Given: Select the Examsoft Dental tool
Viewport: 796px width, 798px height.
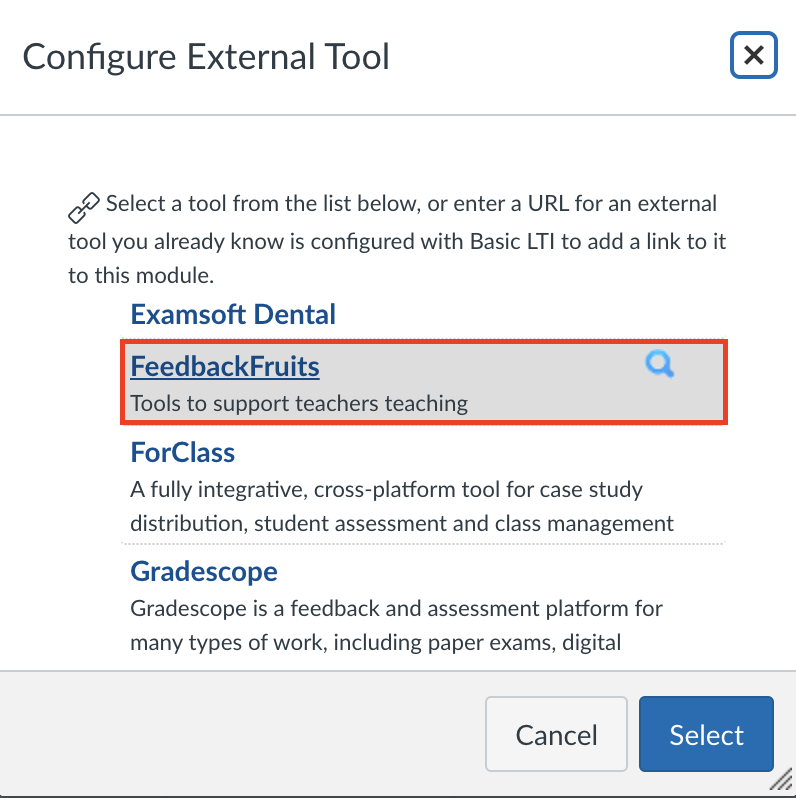Looking at the screenshot, I should pyautogui.click(x=233, y=315).
